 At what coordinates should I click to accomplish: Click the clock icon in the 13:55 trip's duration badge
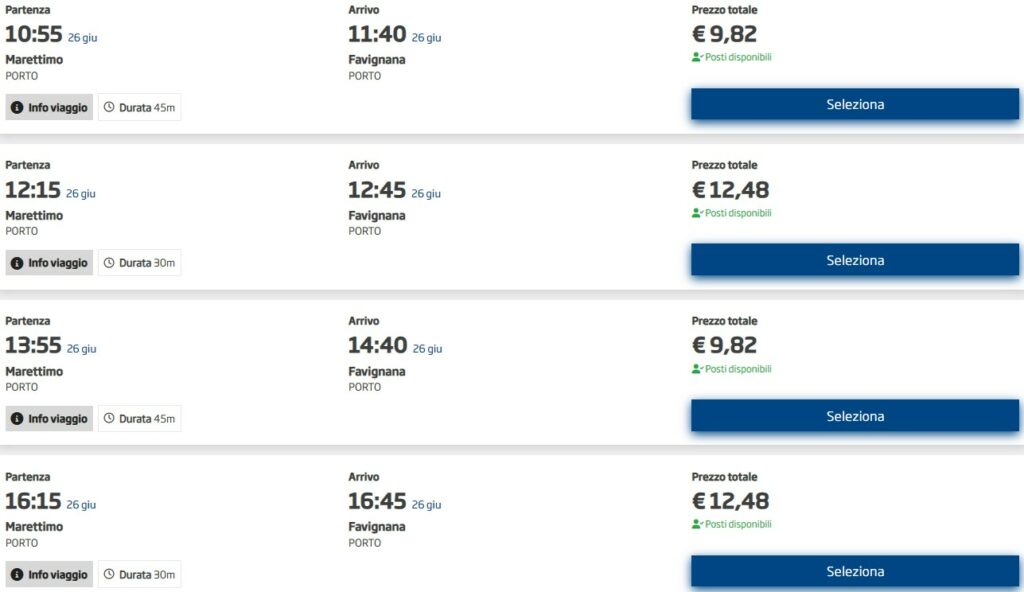[109, 418]
